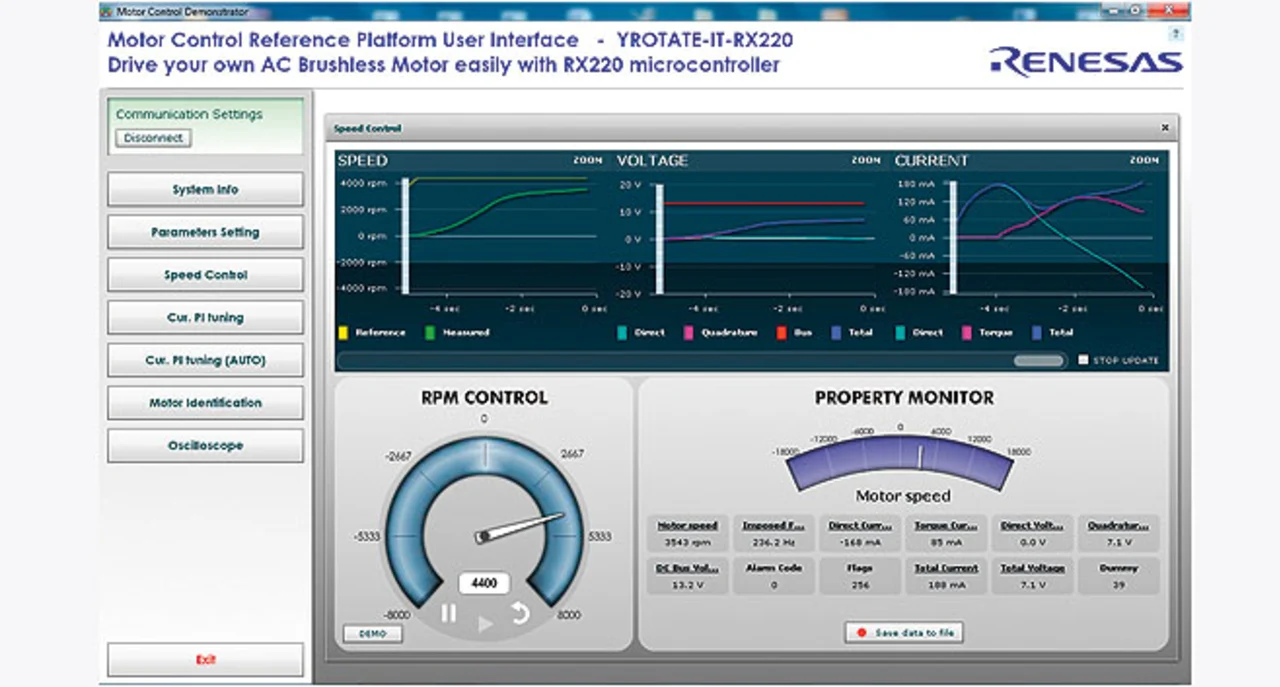Click the Dummy label
Viewport: 1280px width, 687px height.
(1118, 568)
